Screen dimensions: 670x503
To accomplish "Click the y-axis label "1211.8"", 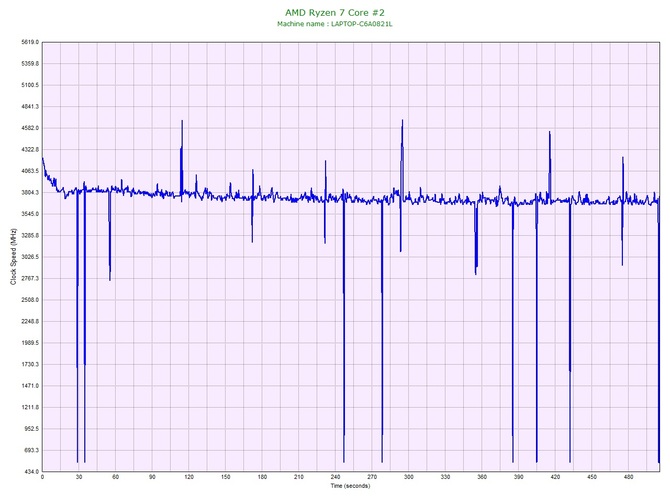I will pos(30,407).
